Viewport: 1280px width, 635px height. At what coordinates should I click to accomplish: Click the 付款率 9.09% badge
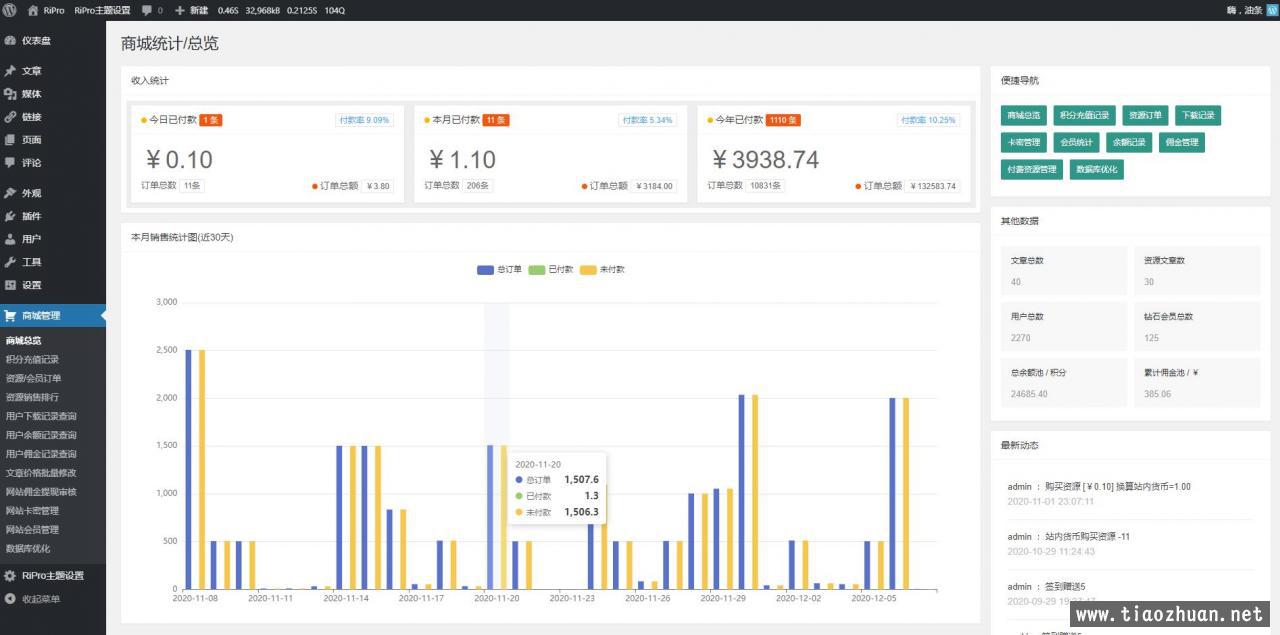(x=365, y=120)
